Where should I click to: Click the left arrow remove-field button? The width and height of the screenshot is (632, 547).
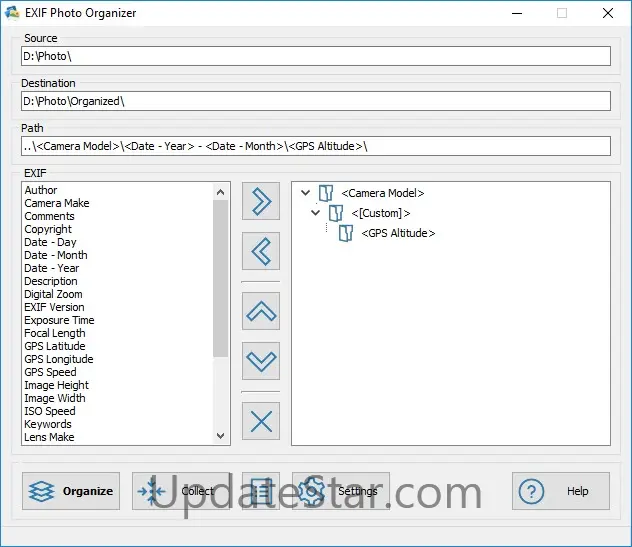[x=261, y=251]
